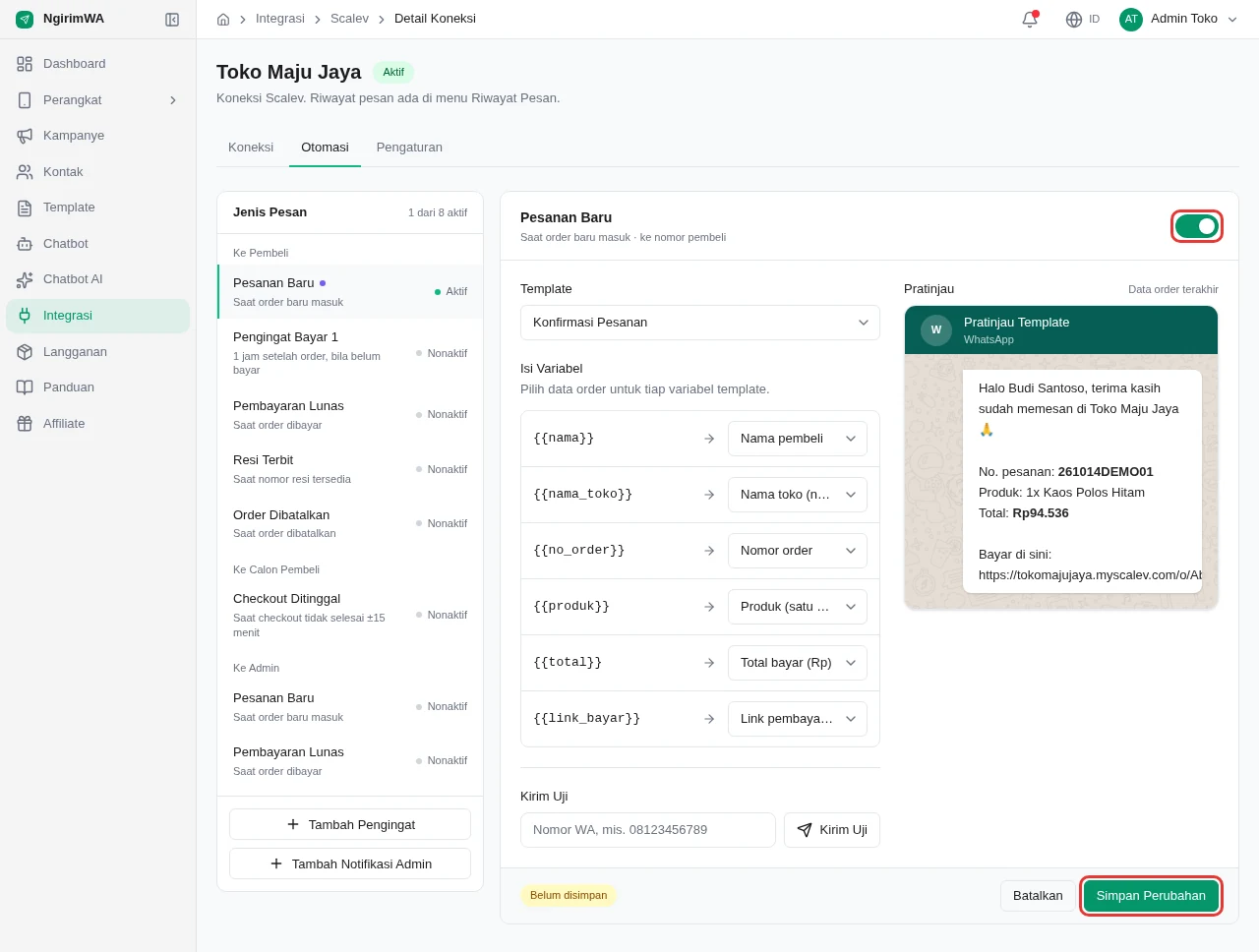Click the globe language icon

coord(1074,20)
